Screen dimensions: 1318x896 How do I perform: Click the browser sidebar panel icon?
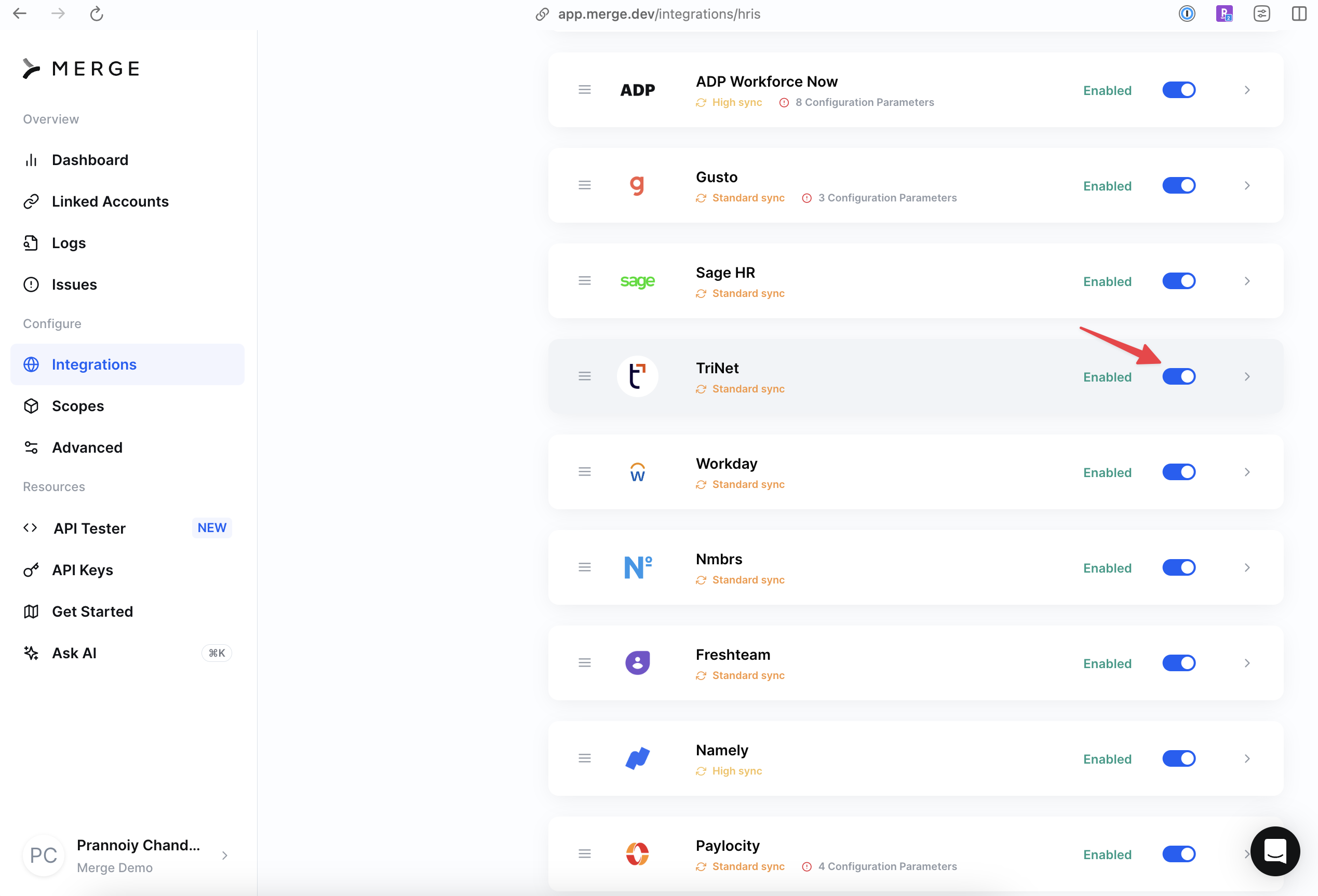pyautogui.click(x=1299, y=13)
